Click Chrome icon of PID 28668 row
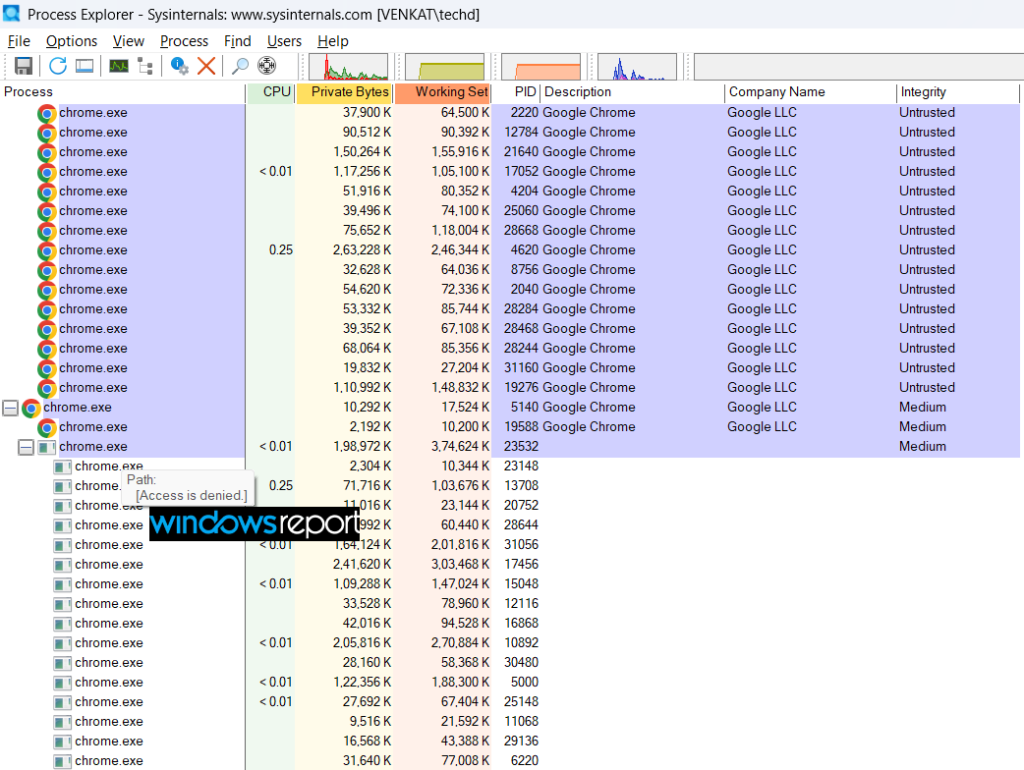This screenshot has height=770, width=1024. 46,231
